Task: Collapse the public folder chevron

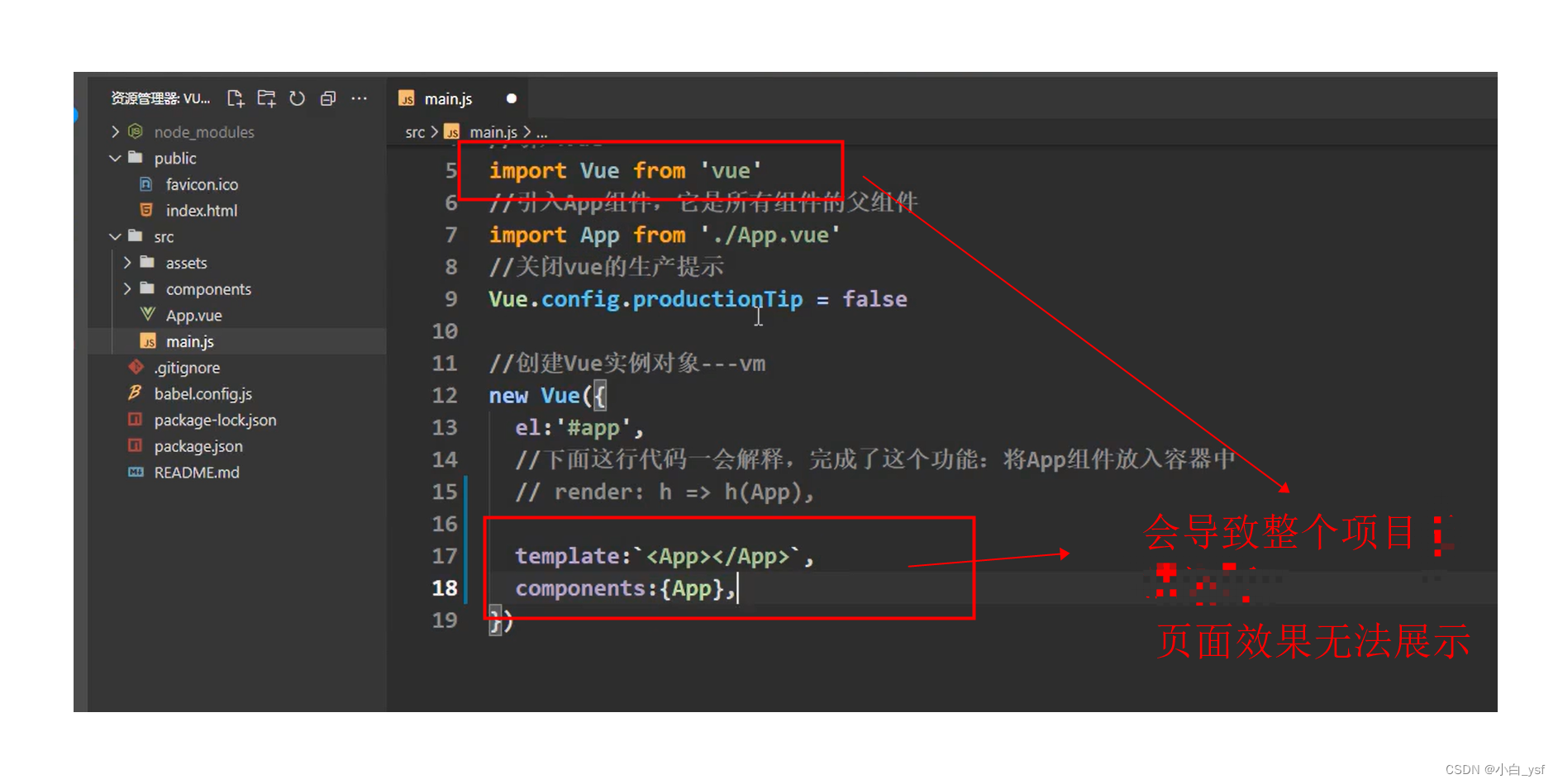Action: [115, 158]
